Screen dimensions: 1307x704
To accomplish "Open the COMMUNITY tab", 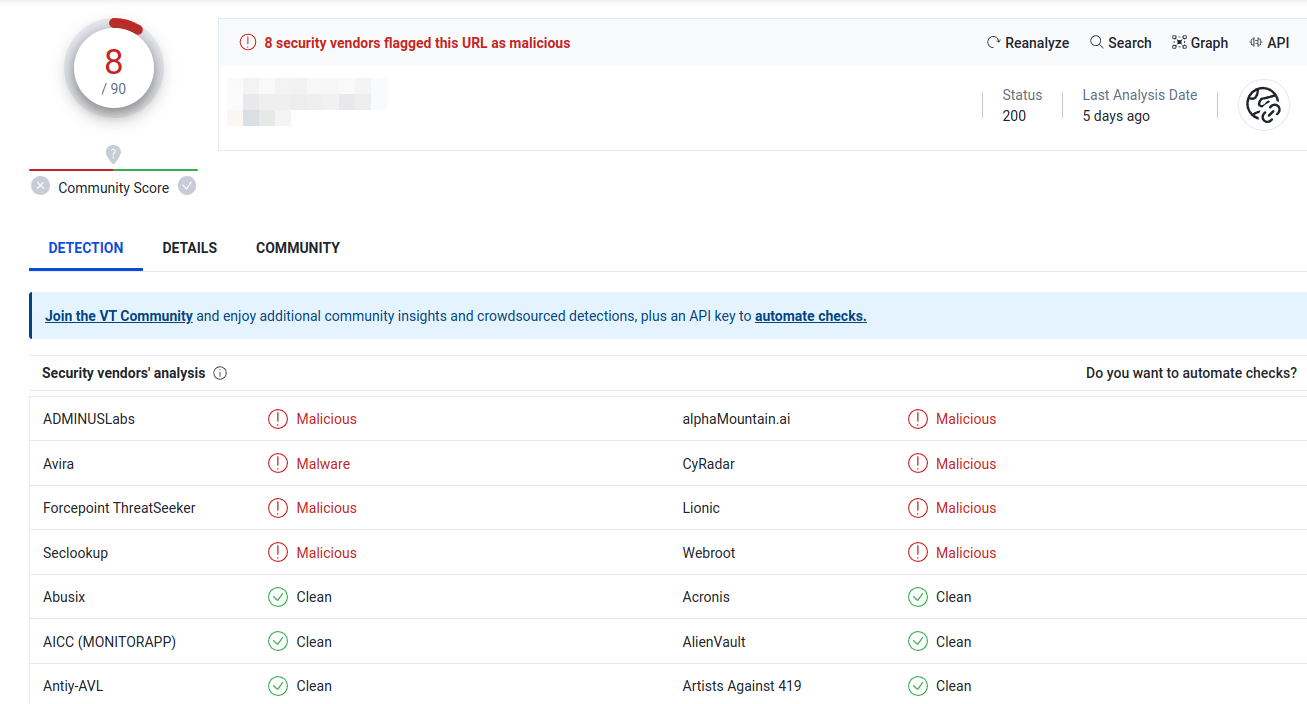I will [297, 248].
